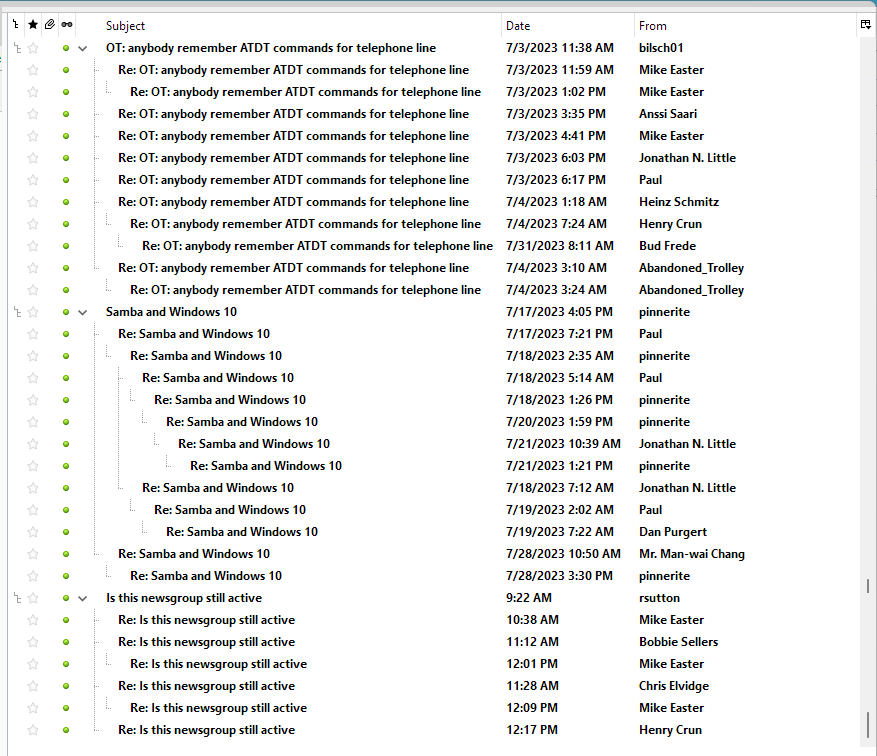
Task: Toggle read dot on Bobbie Sellers' reply
Action: (x=66, y=642)
